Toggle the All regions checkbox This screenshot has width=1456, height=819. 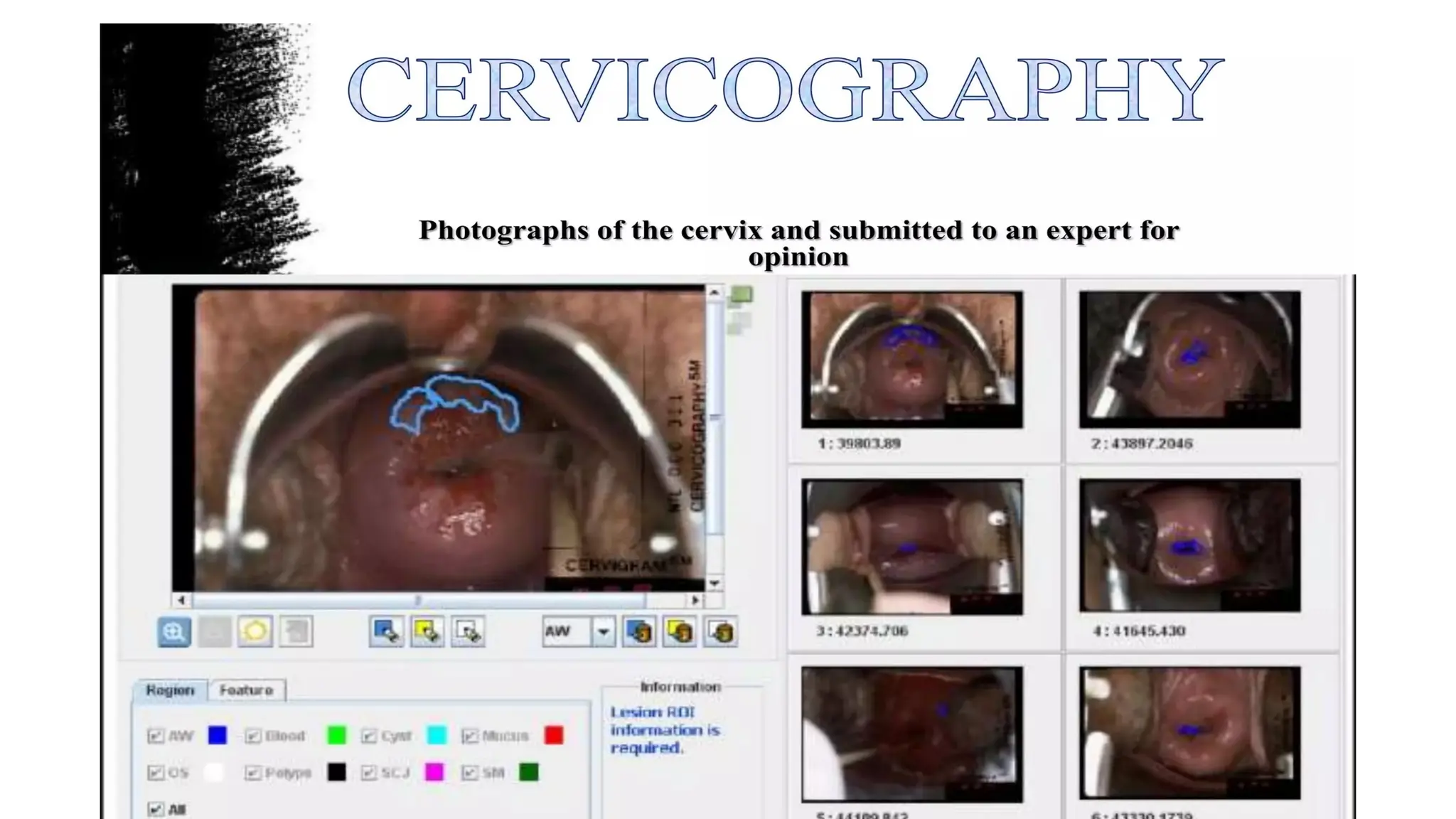(155, 809)
